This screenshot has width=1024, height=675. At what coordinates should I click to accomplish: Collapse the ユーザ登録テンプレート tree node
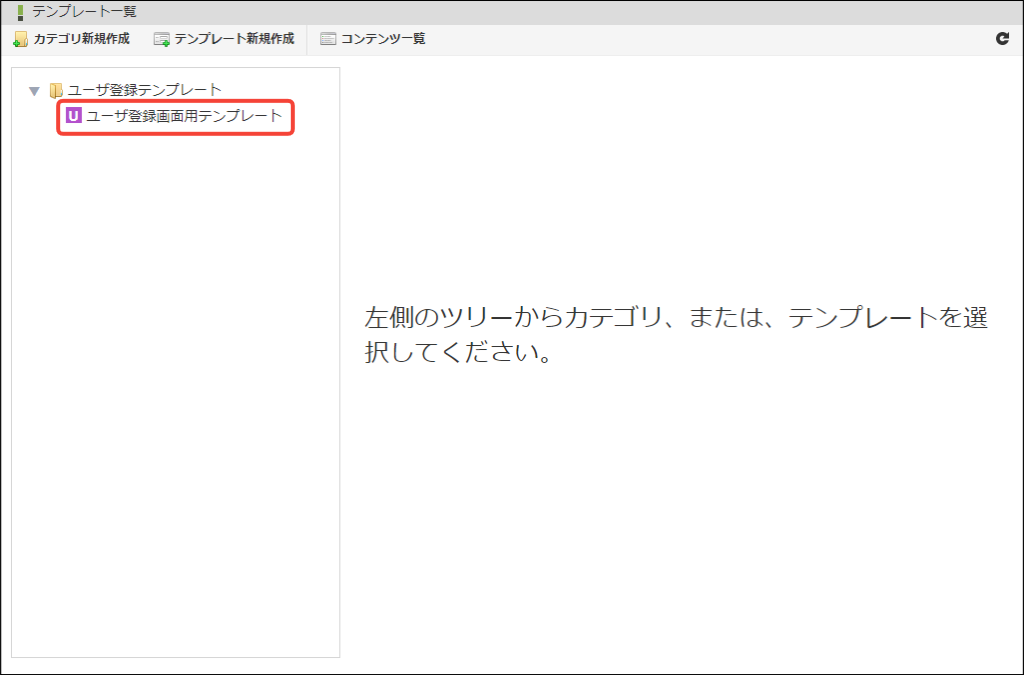point(35,91)
